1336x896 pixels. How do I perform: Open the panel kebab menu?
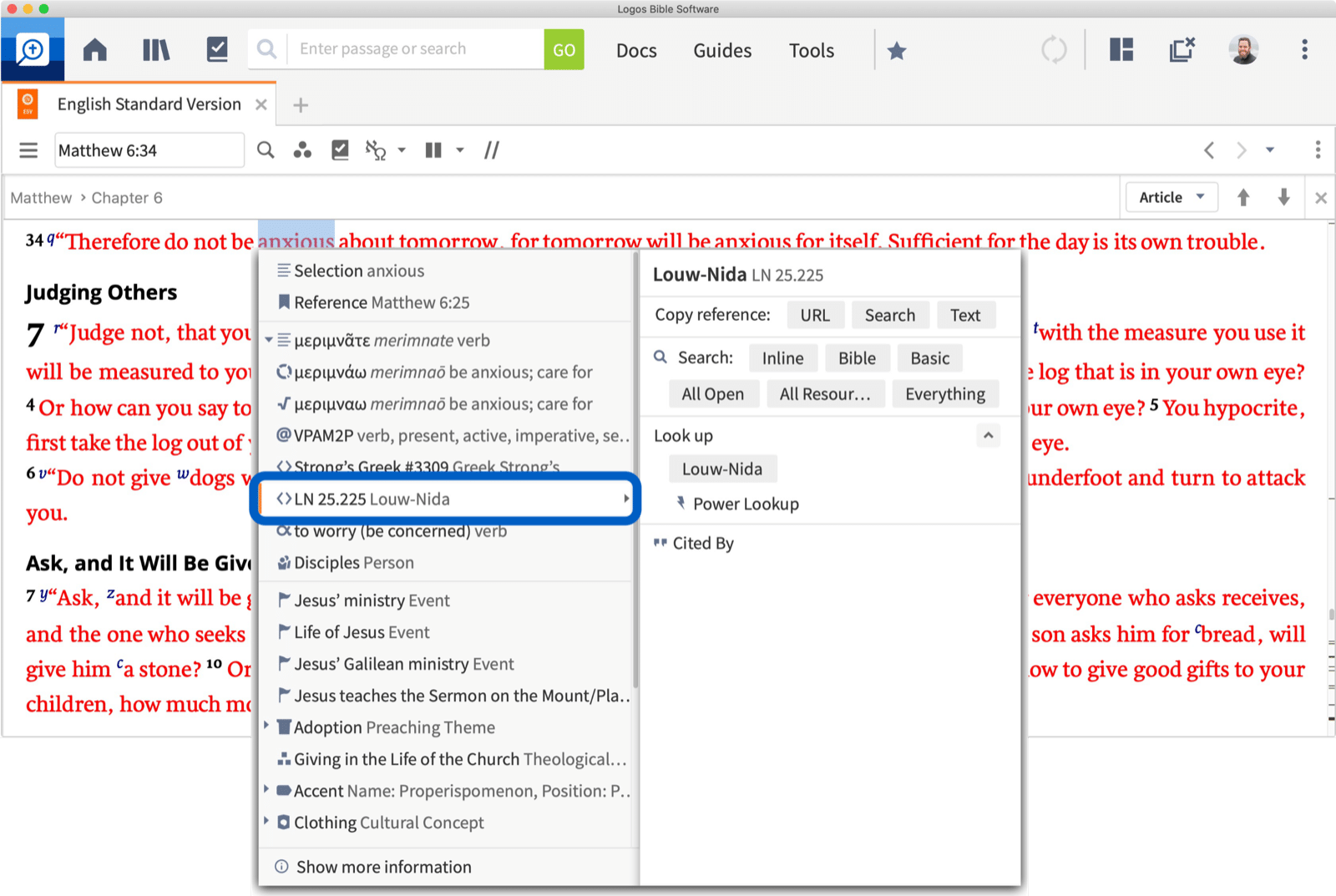click(x=1318, y=150)
